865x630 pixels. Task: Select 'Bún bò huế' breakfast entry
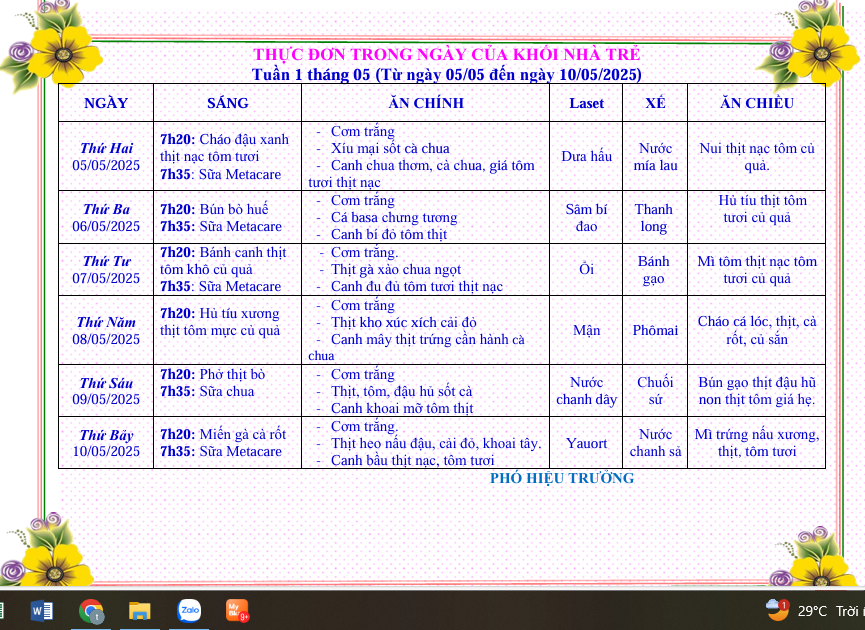(x=234, y=209)
